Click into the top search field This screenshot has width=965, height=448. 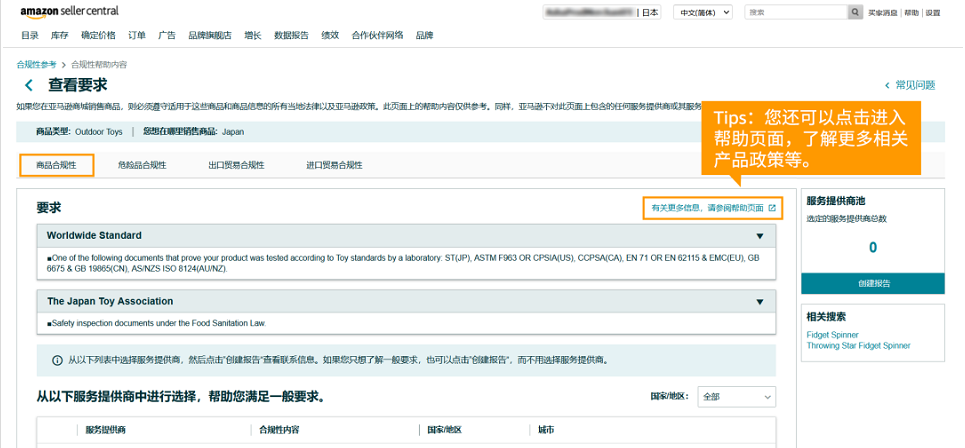tap(795, 12)
